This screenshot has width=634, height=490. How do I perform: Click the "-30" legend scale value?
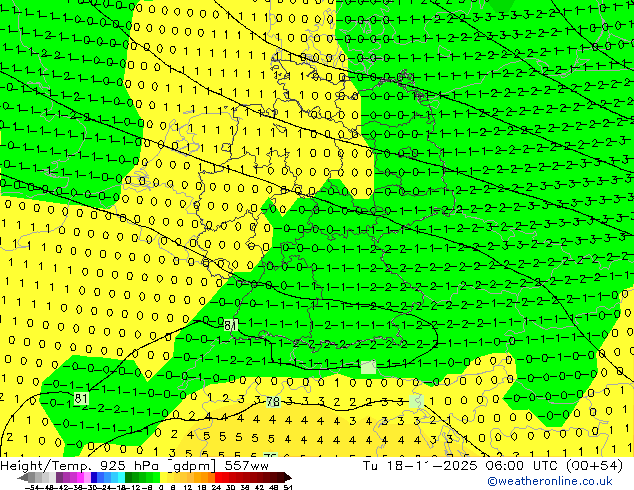click(91, 488)
